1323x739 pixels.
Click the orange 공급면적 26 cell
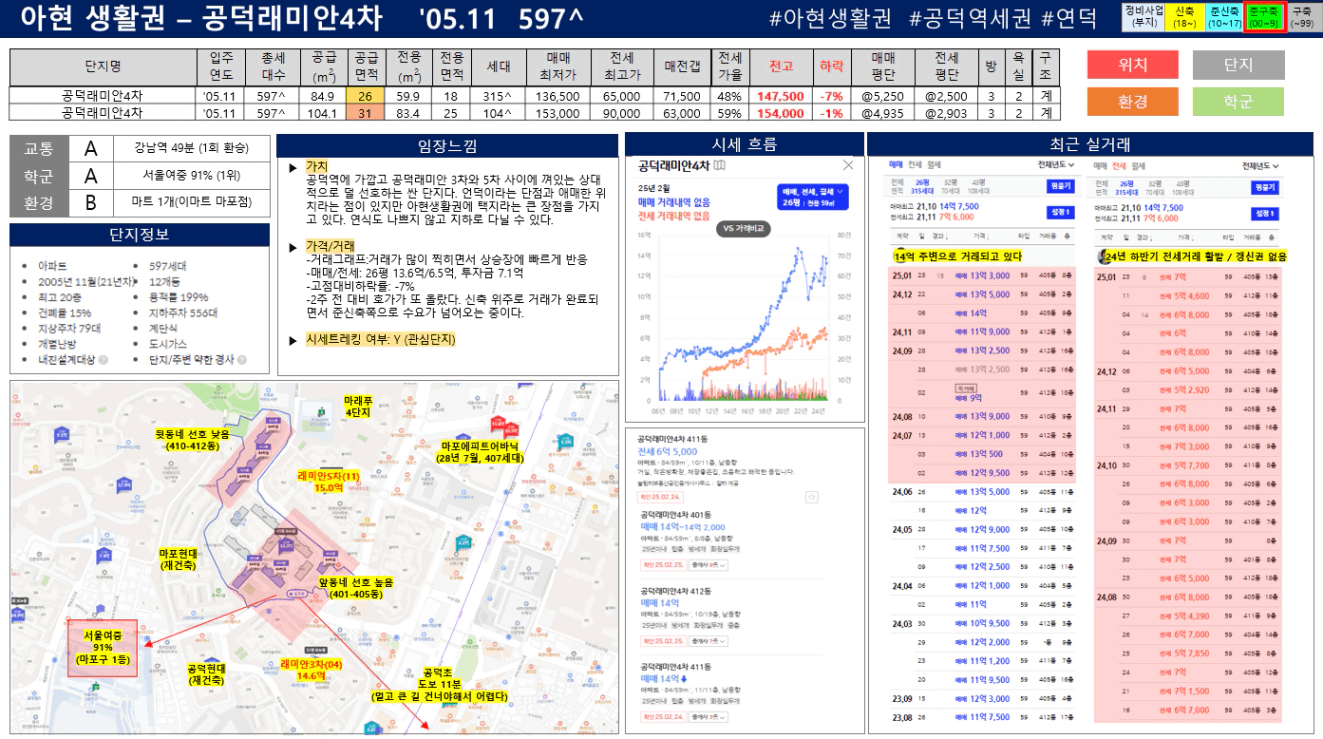[x=365, y=96]
